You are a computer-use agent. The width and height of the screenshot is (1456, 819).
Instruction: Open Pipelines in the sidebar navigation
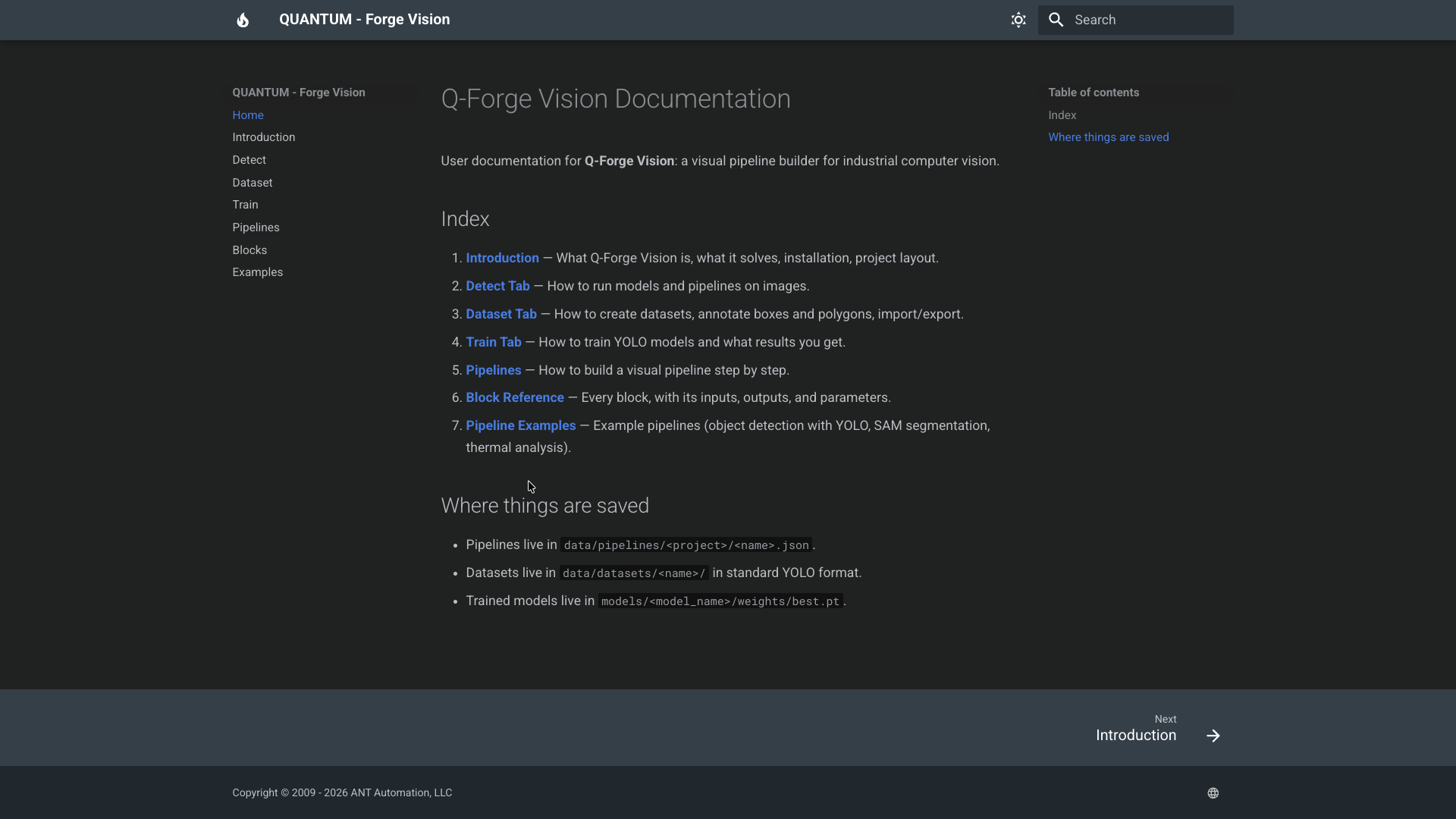256,227
